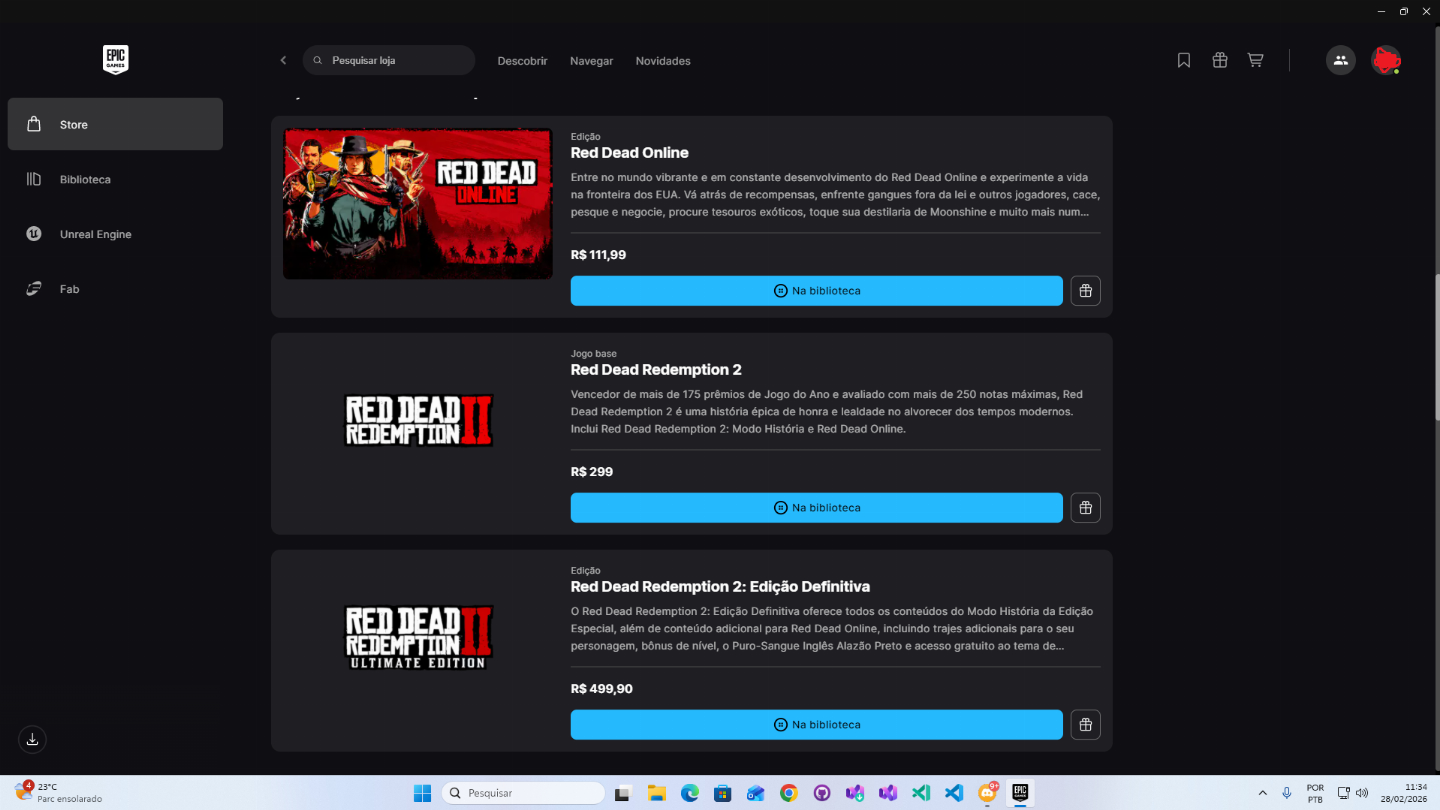Go back with the arrow button
This screenshot has height=810, width=1440.
tap(283, 61)
